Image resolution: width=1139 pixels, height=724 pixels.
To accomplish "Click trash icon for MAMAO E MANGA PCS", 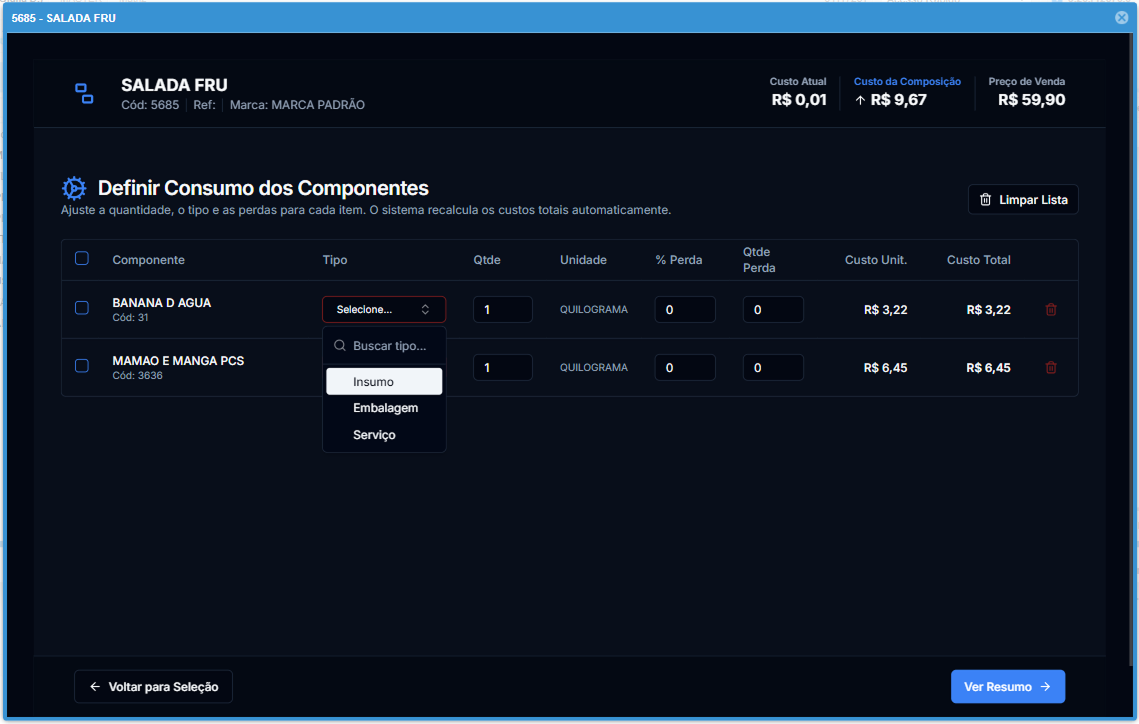I will [1051, 368].
